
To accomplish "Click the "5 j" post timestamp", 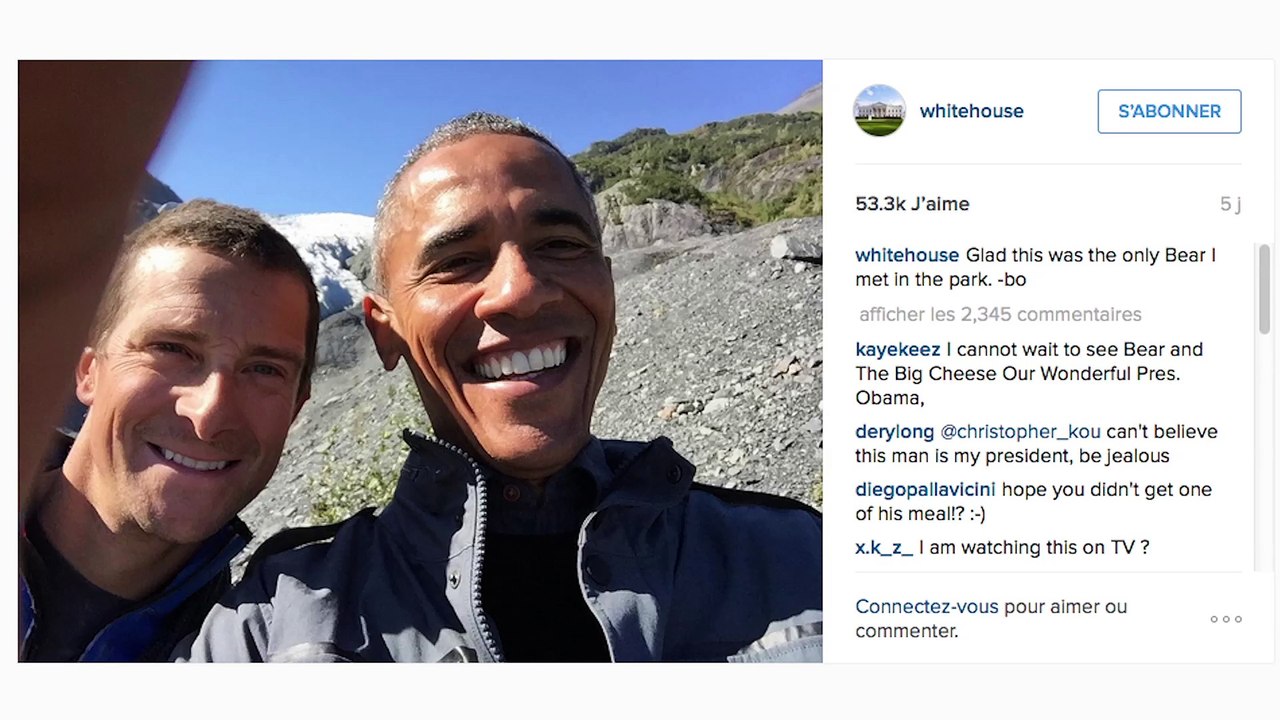I will tap(1230, 204).
